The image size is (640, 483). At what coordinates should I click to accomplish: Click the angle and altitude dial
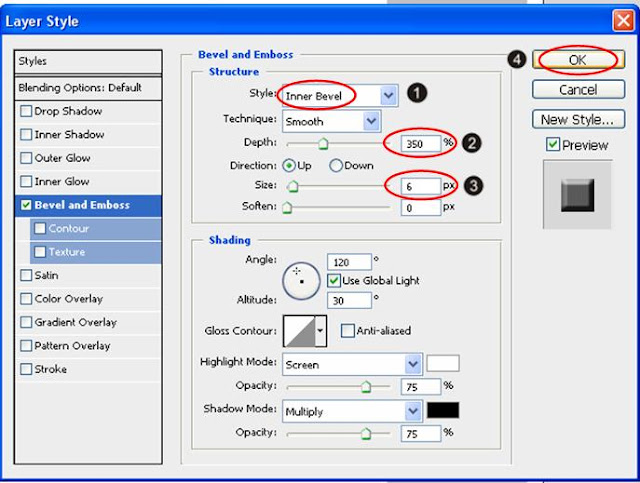click(x=301, y=281)
